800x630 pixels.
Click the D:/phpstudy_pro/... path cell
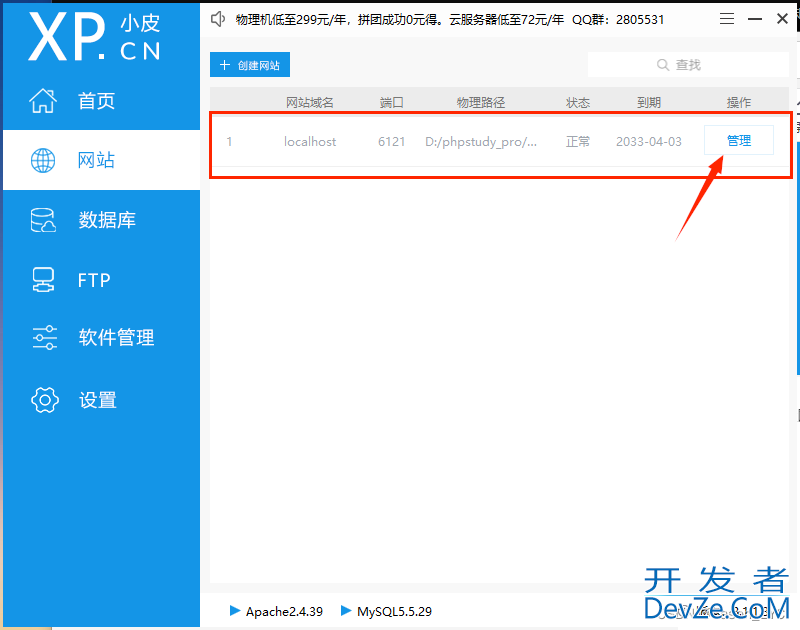(x=481, y=142)
